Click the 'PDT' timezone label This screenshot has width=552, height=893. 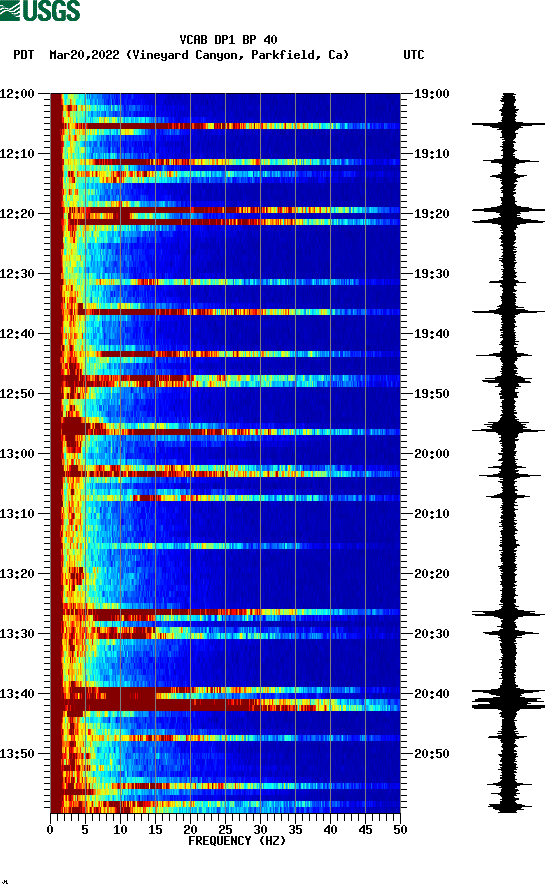23,55
